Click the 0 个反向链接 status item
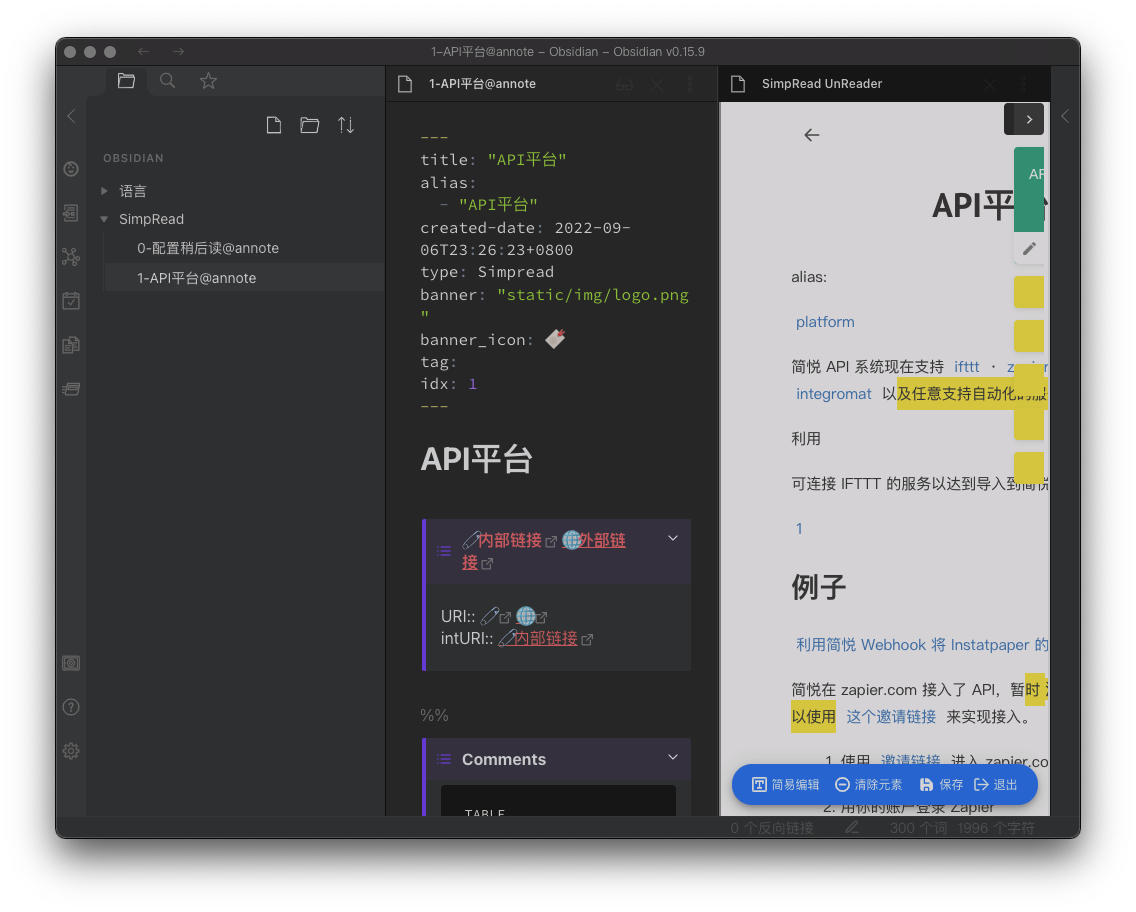Image resolution: width=1136 pixels, height=912 pixels. click(772, 827)
